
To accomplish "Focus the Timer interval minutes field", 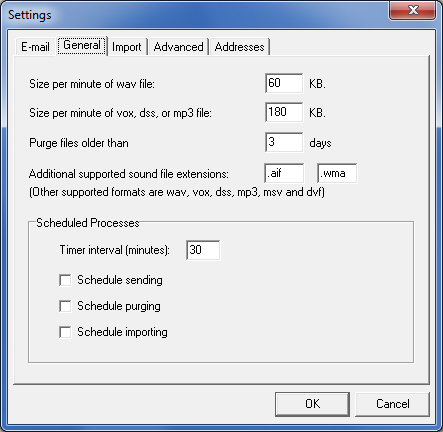I will (203, 250).
